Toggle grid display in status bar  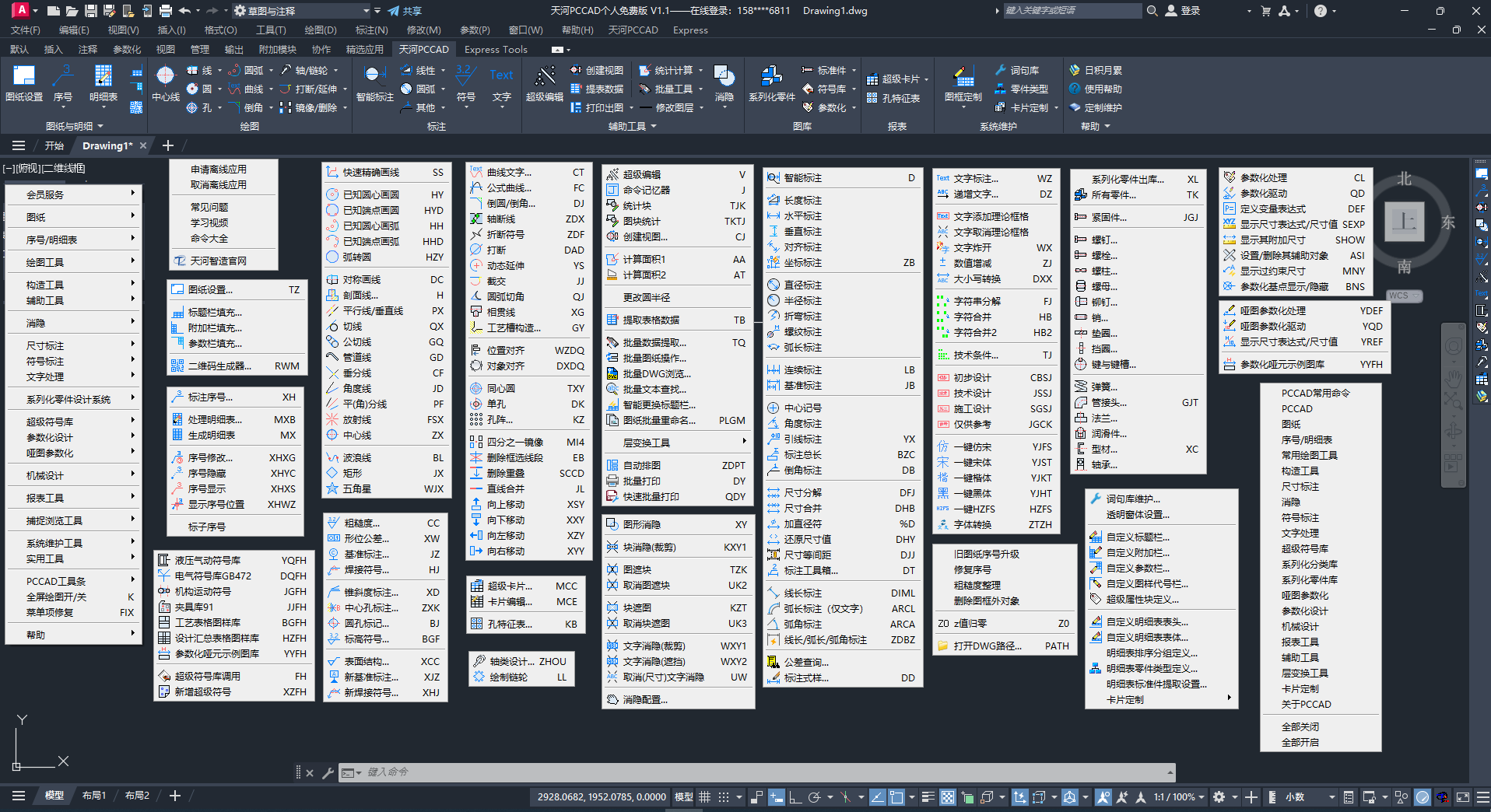(x=704, y=797)
